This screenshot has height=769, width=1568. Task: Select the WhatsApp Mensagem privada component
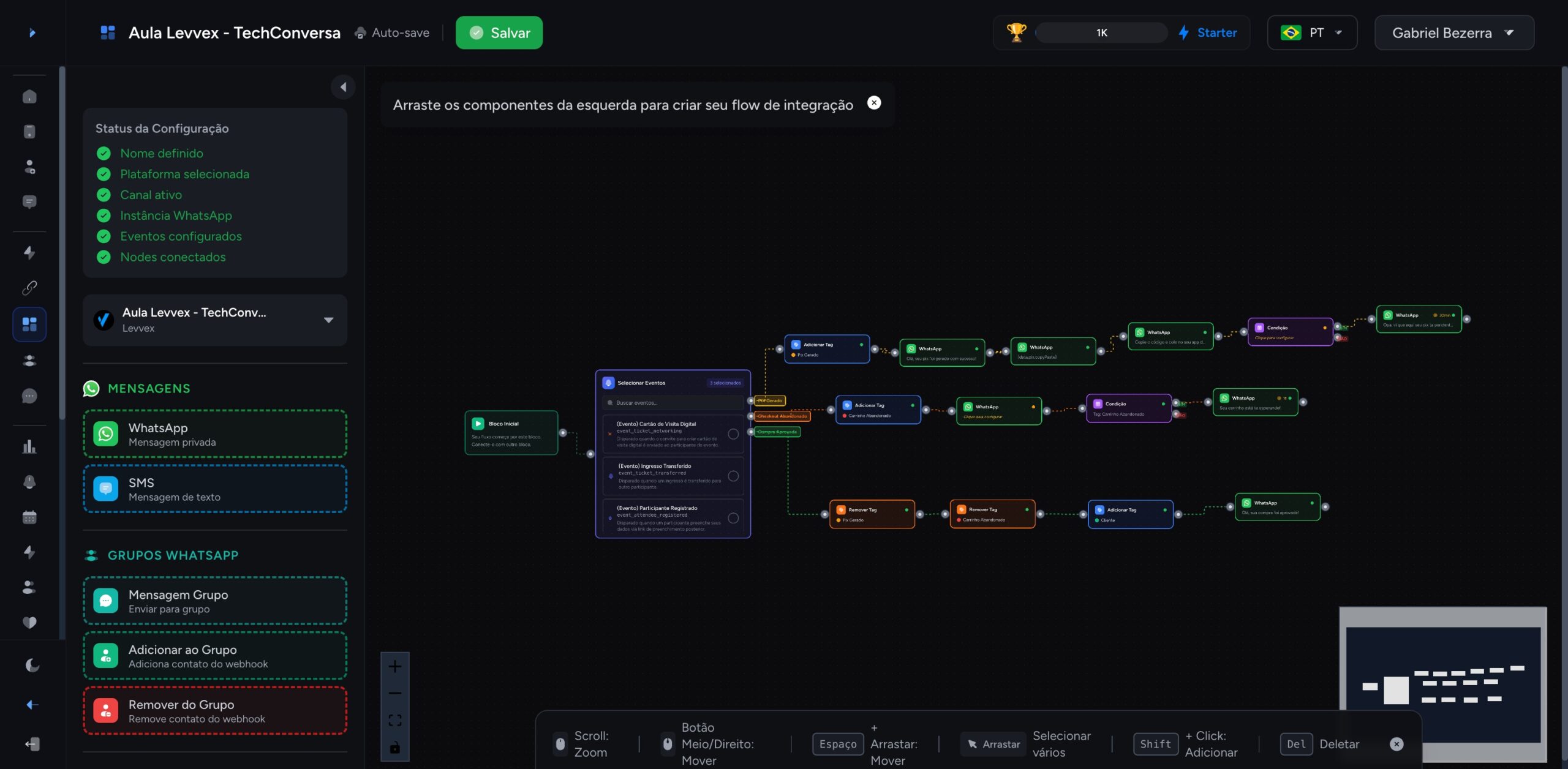tap(215, 434)
